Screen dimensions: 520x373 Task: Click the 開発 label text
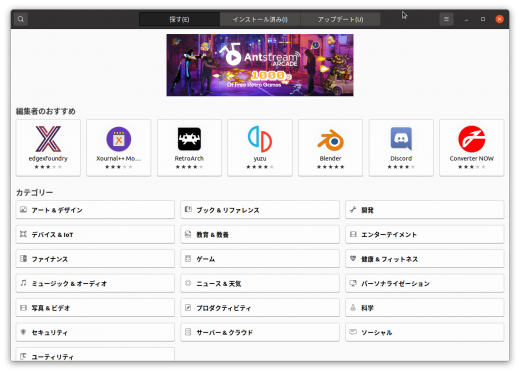click(367, 210)
